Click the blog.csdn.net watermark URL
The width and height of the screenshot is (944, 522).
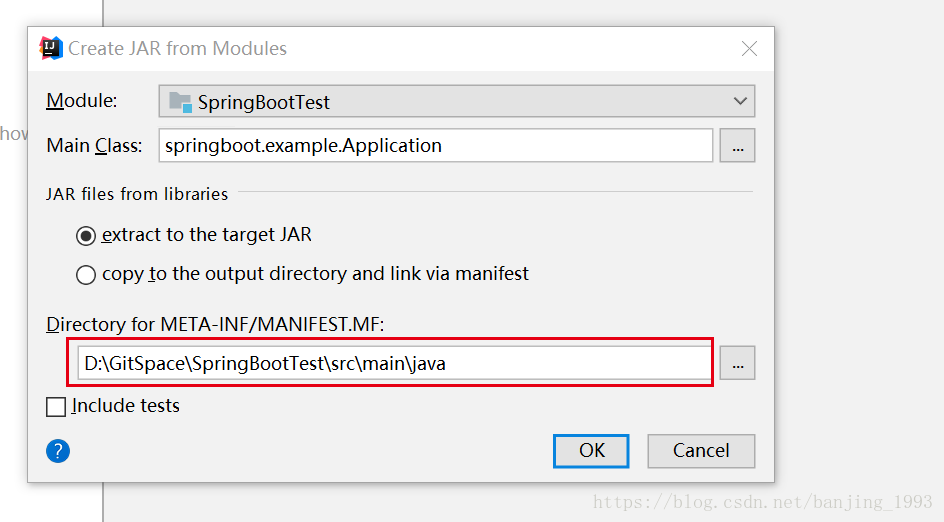[x=762, y=502]
